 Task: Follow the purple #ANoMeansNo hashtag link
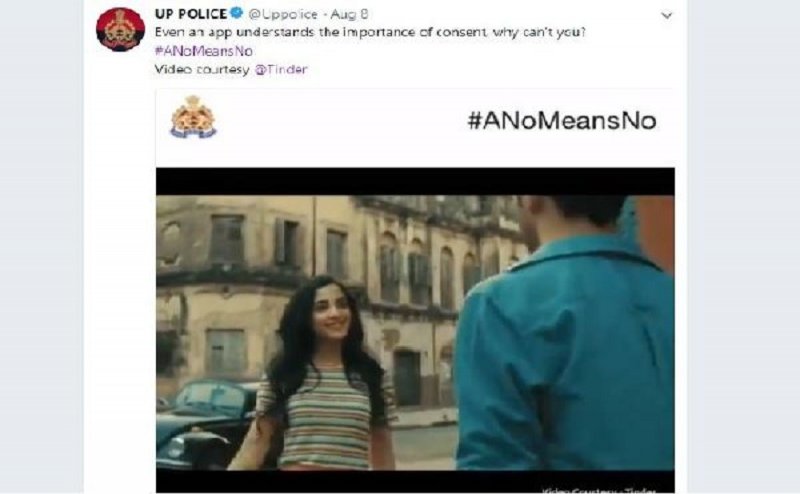tap(204, 51)
